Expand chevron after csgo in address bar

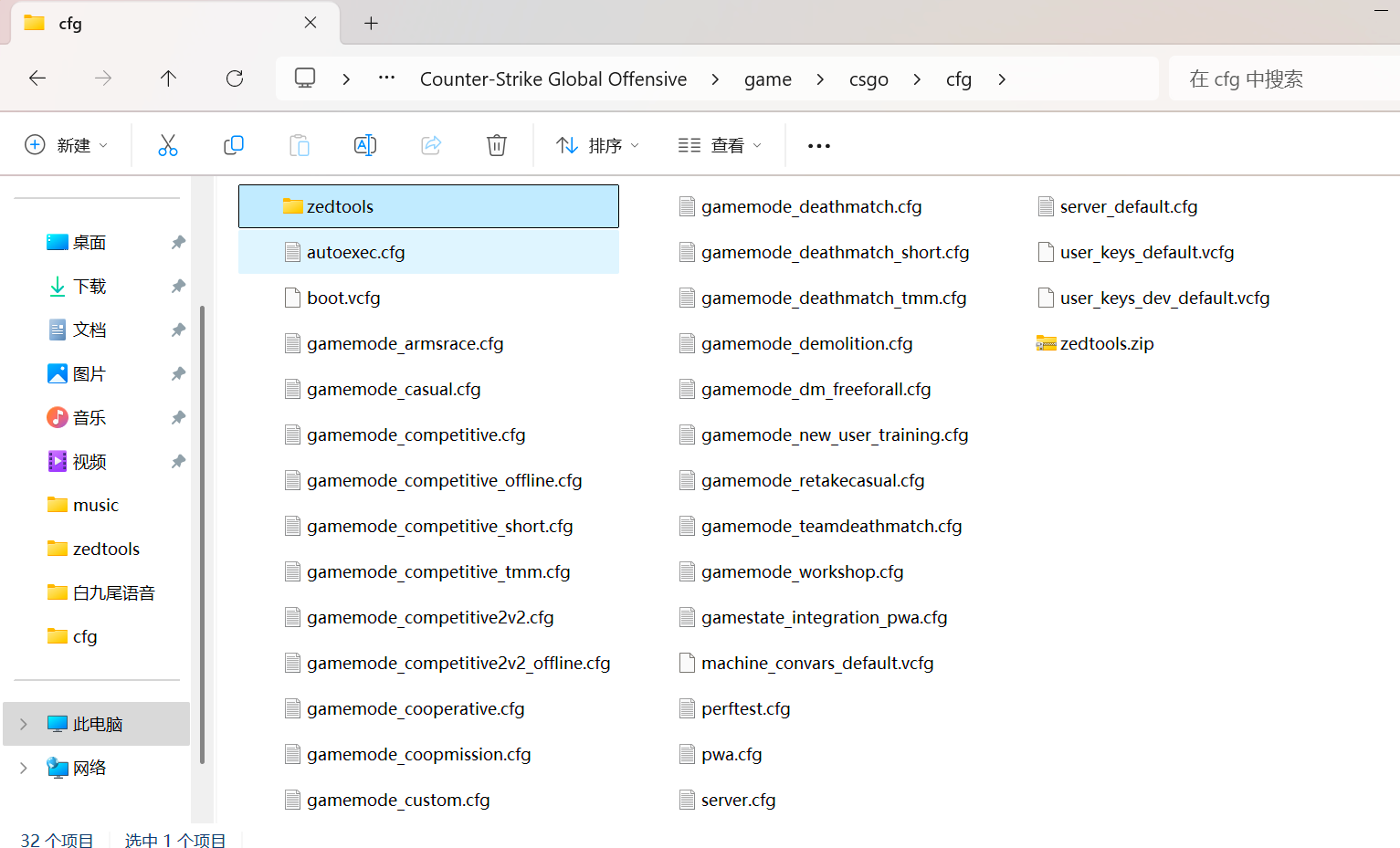pyautogui.click(x=917, y=79)
